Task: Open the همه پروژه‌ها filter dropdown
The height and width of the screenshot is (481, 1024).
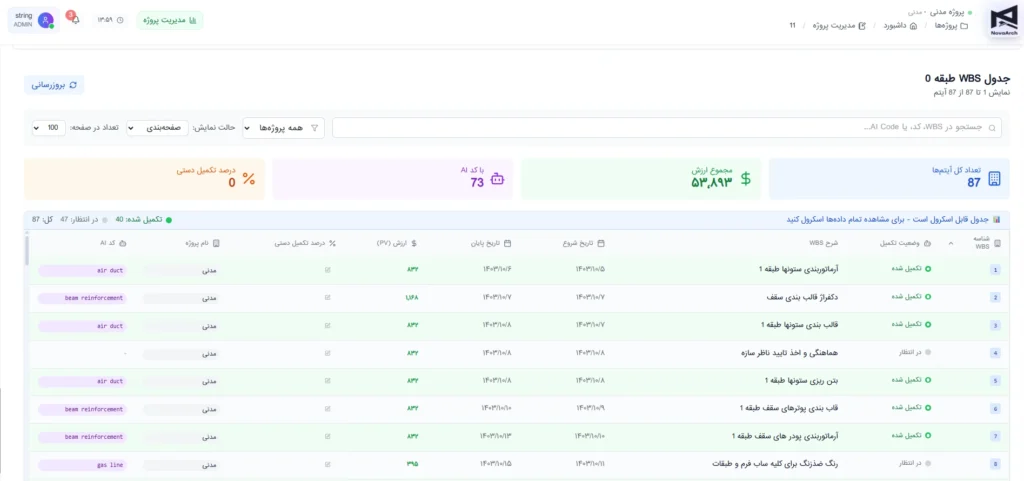Action: [x=284, y=128]
